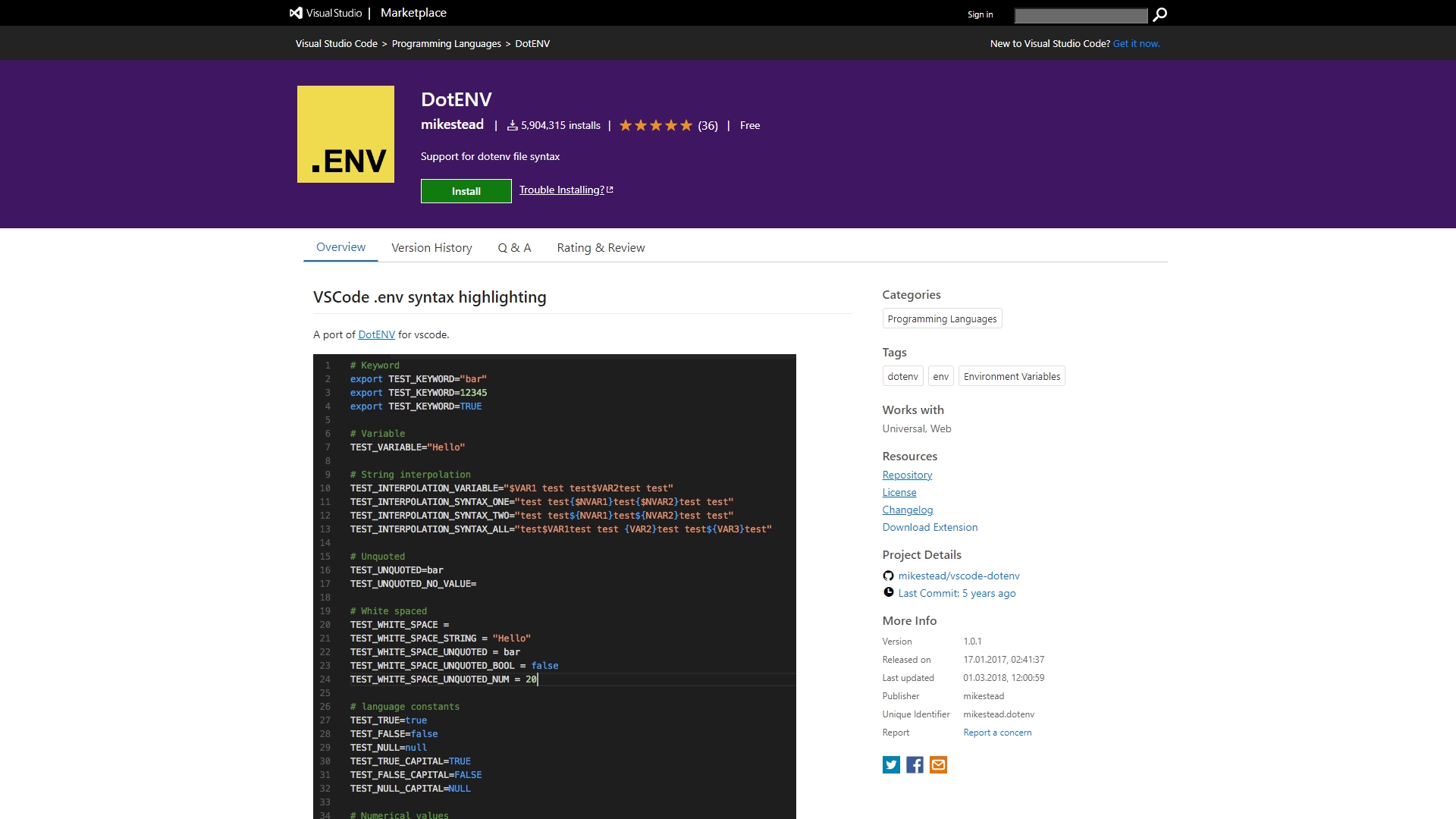Click the clock icon beside Last Commit
This screenshot has width=1456, height=819.
pos(888,592)
